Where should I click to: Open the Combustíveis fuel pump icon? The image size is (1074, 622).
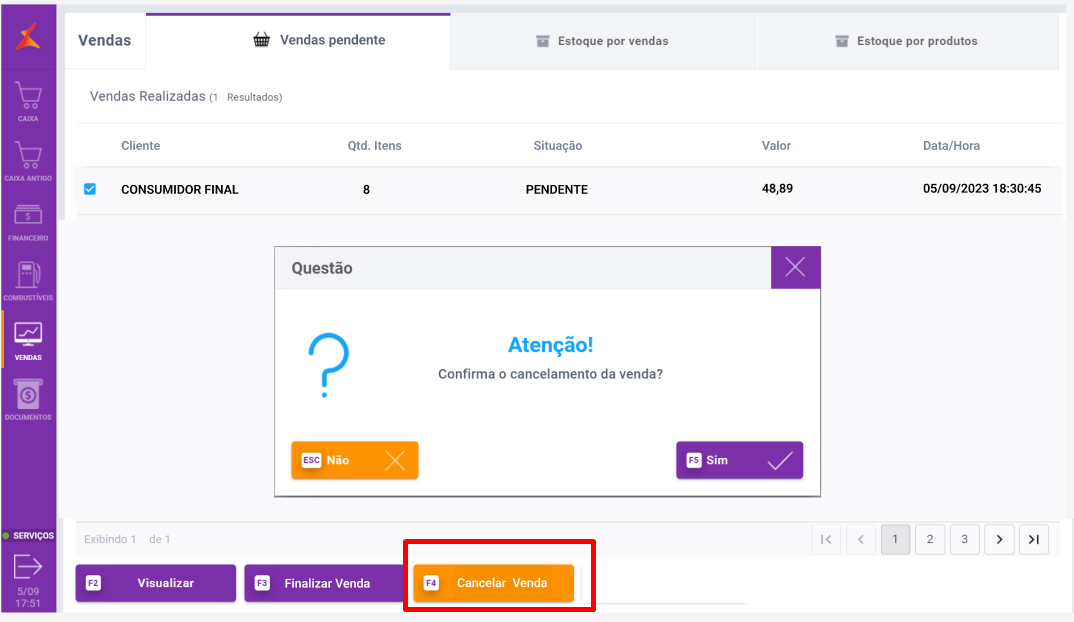28,275
